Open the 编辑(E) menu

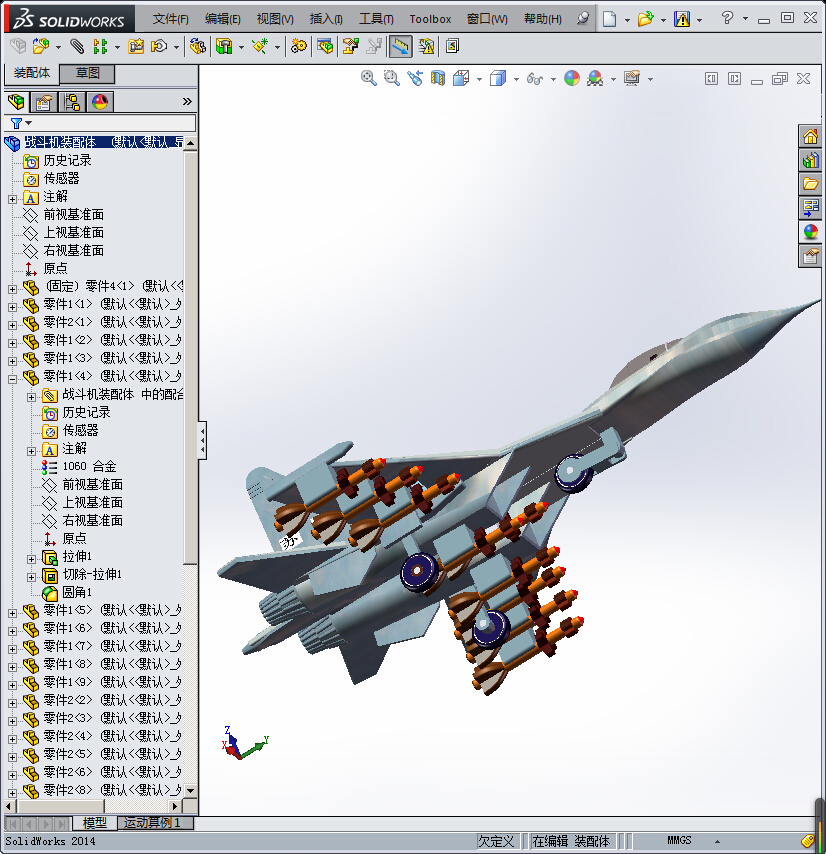click(x=223, y=19)
